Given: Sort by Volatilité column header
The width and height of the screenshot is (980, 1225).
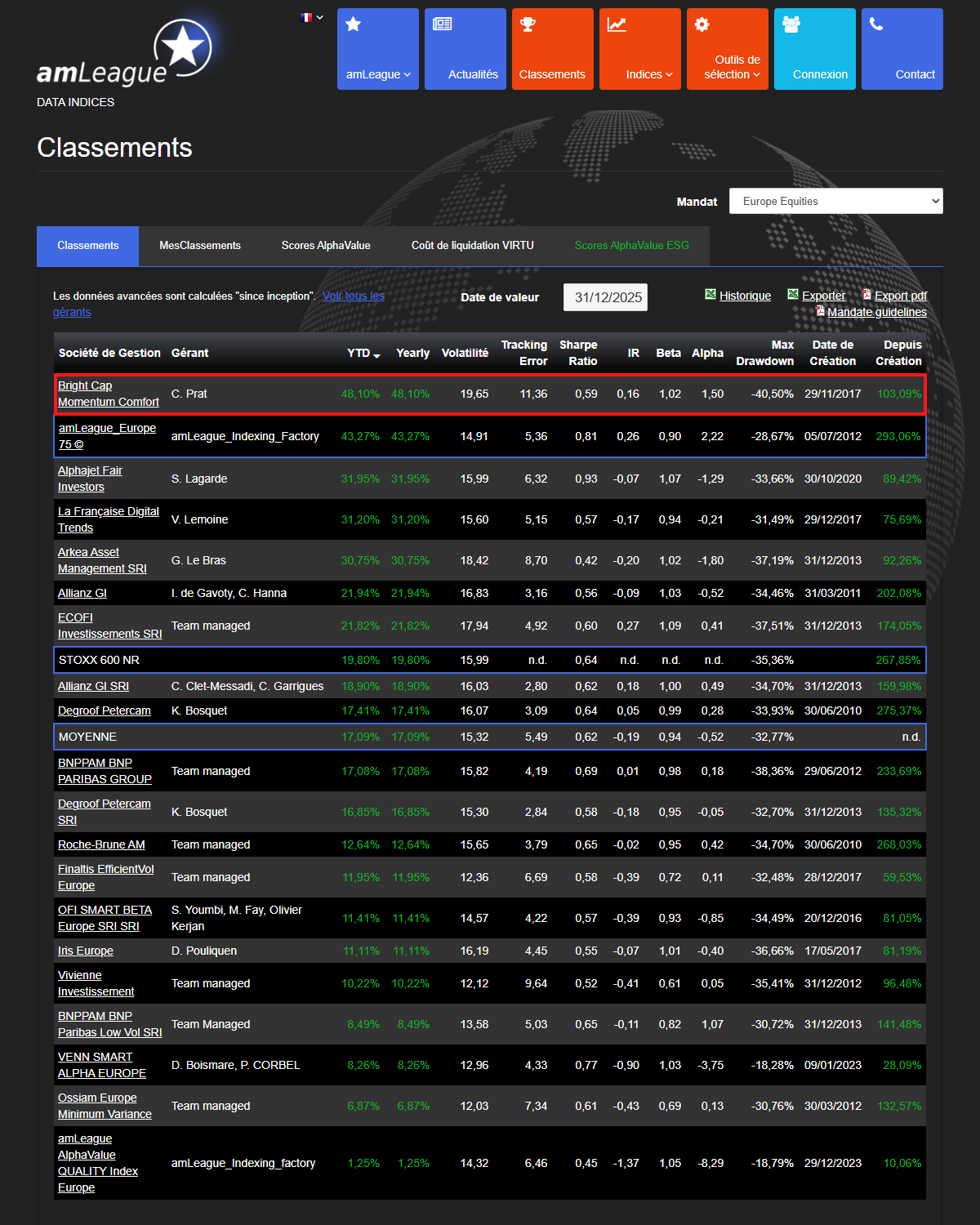Looking at the screenshot, I should click(x=465, y=353).
